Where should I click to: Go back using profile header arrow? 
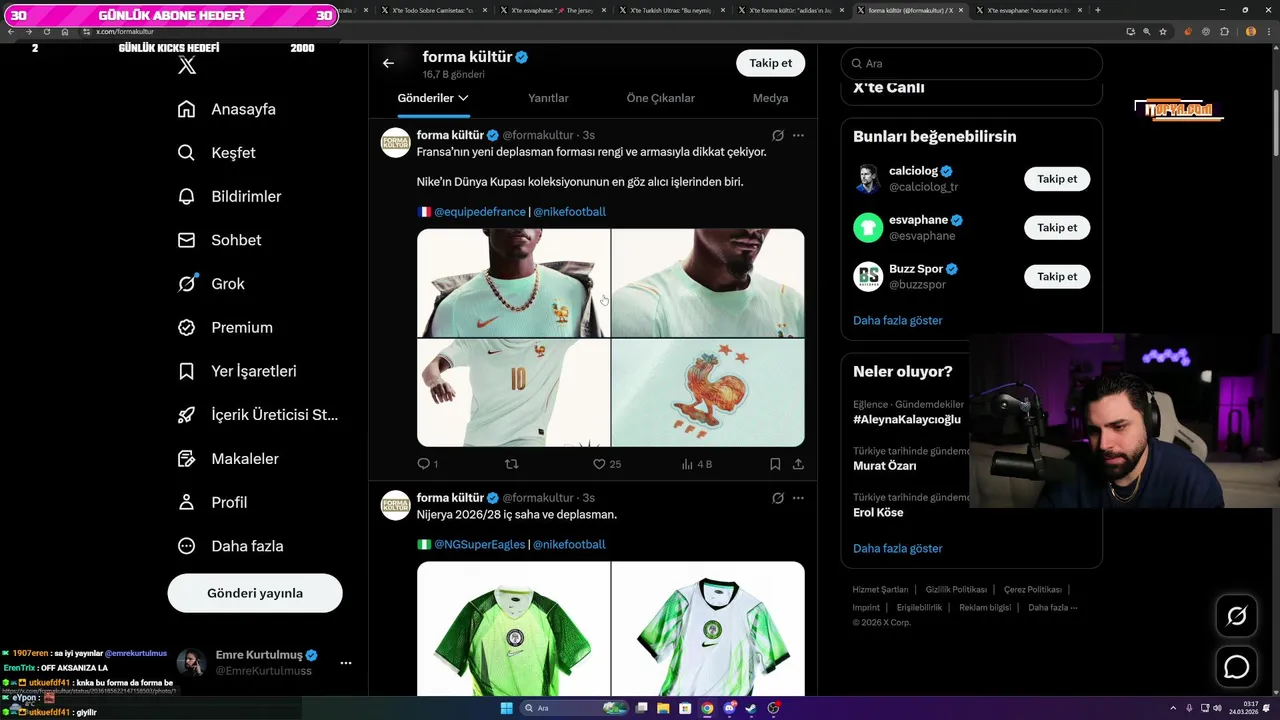coord(388,63)
